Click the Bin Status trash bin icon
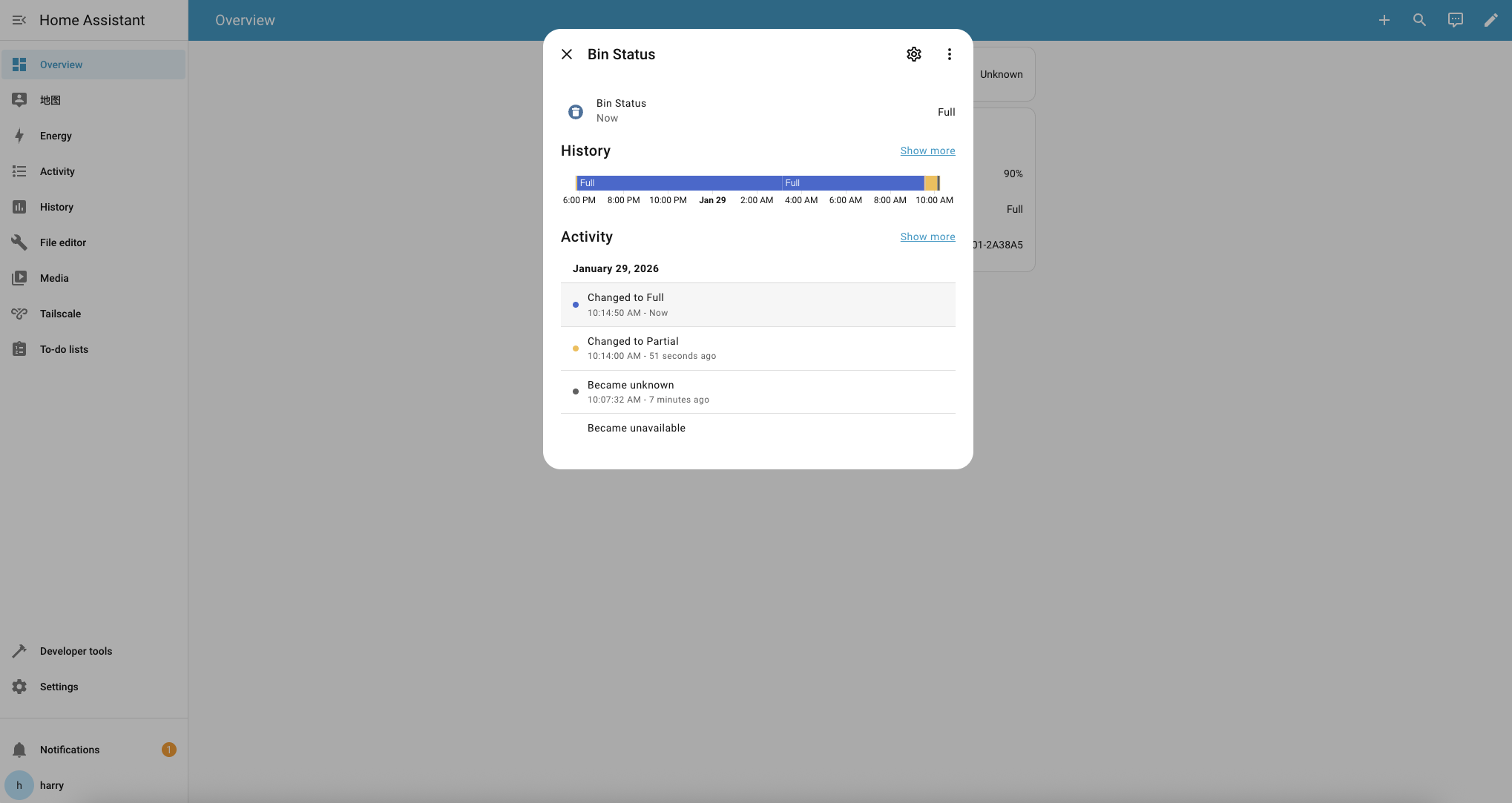1512x803 pixels. [576, 112]
